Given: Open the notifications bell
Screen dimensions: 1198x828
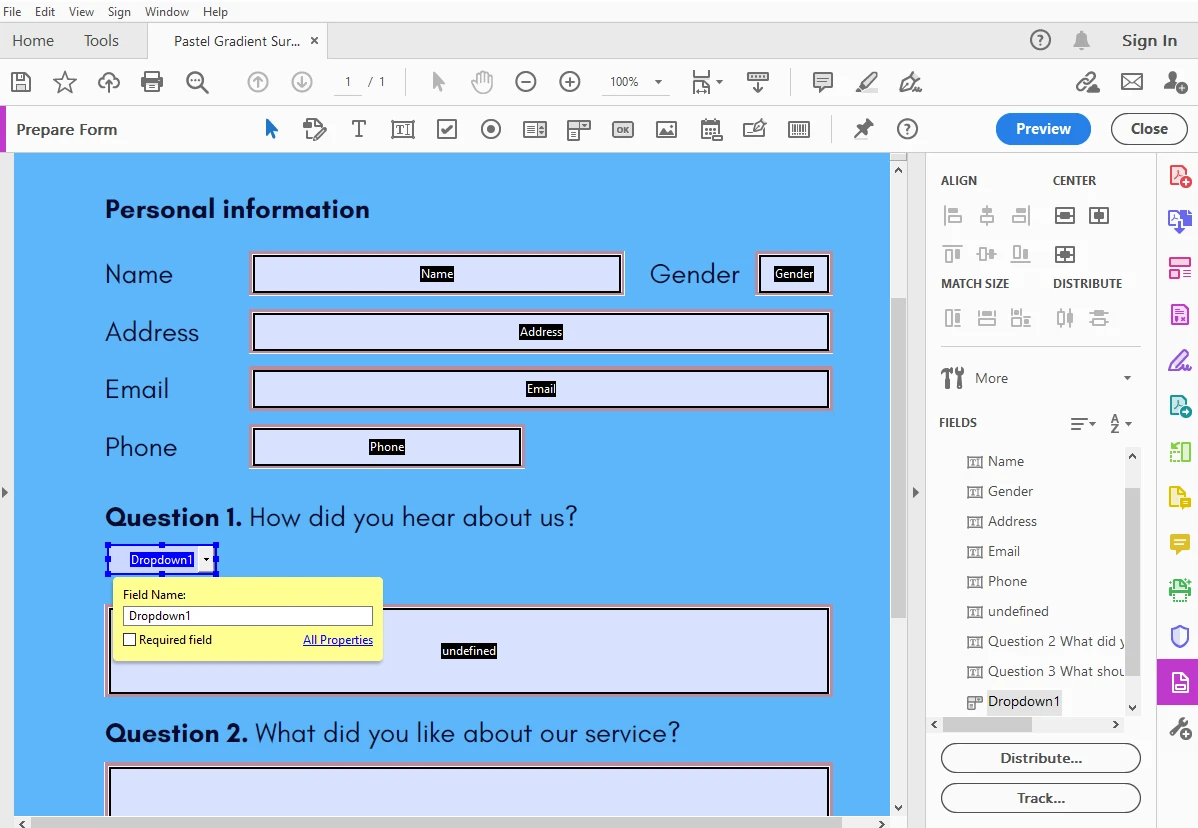Looking at the screenshot, I should (1081, 40).
